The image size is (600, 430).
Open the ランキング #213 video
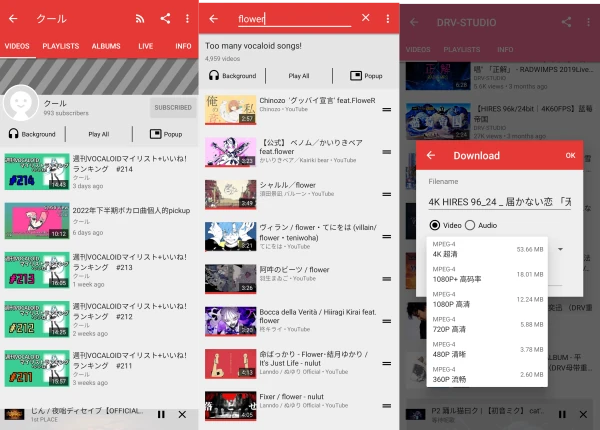click(97, 270)
